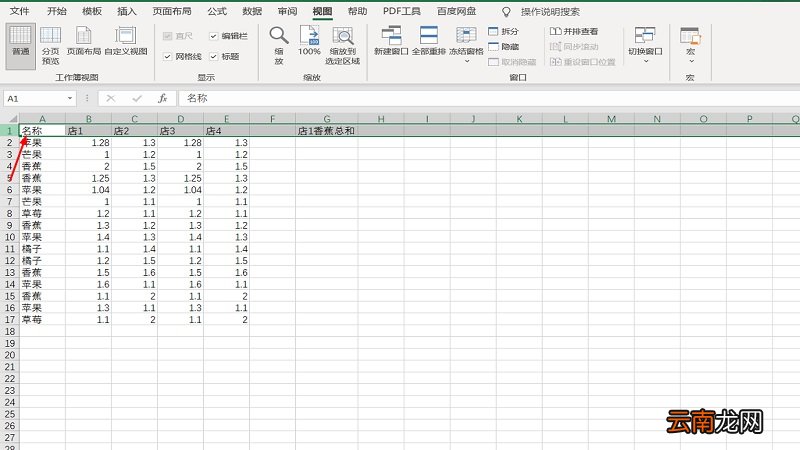
Task: Select row 17 header
Action: coord(10,320)
